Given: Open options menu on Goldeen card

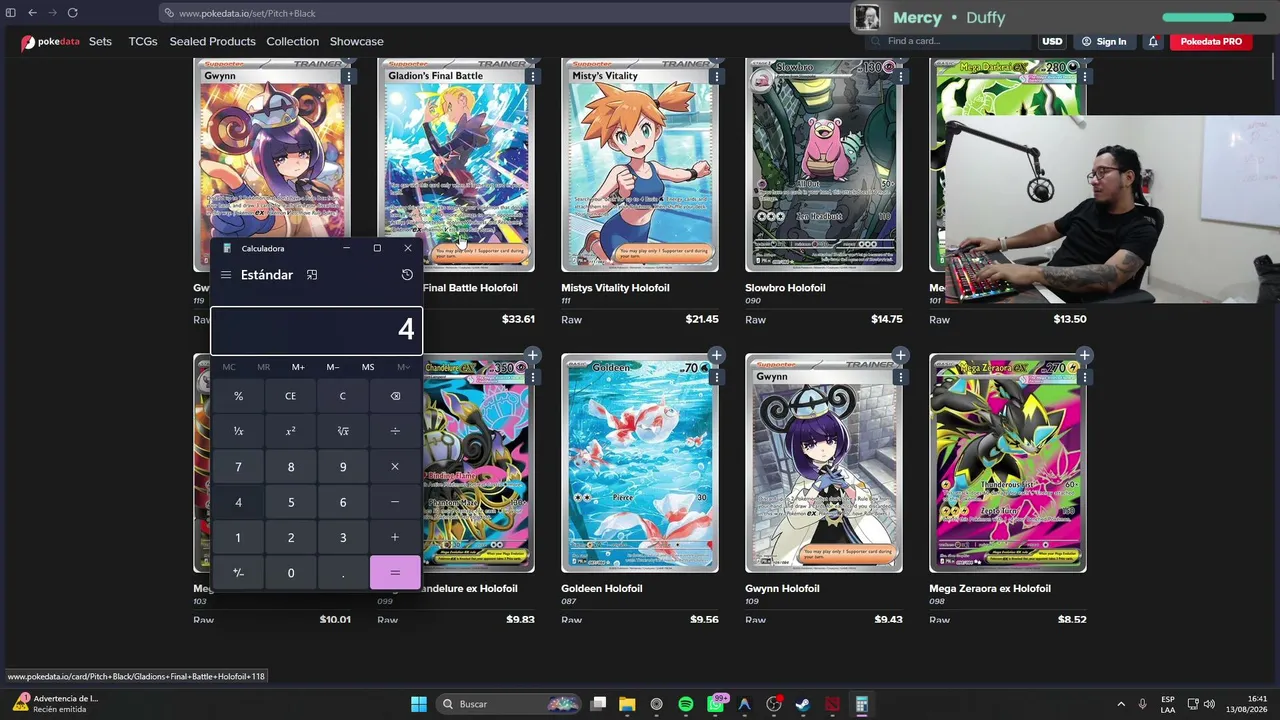Looking at the screenshot, I should tap(717, 377).
